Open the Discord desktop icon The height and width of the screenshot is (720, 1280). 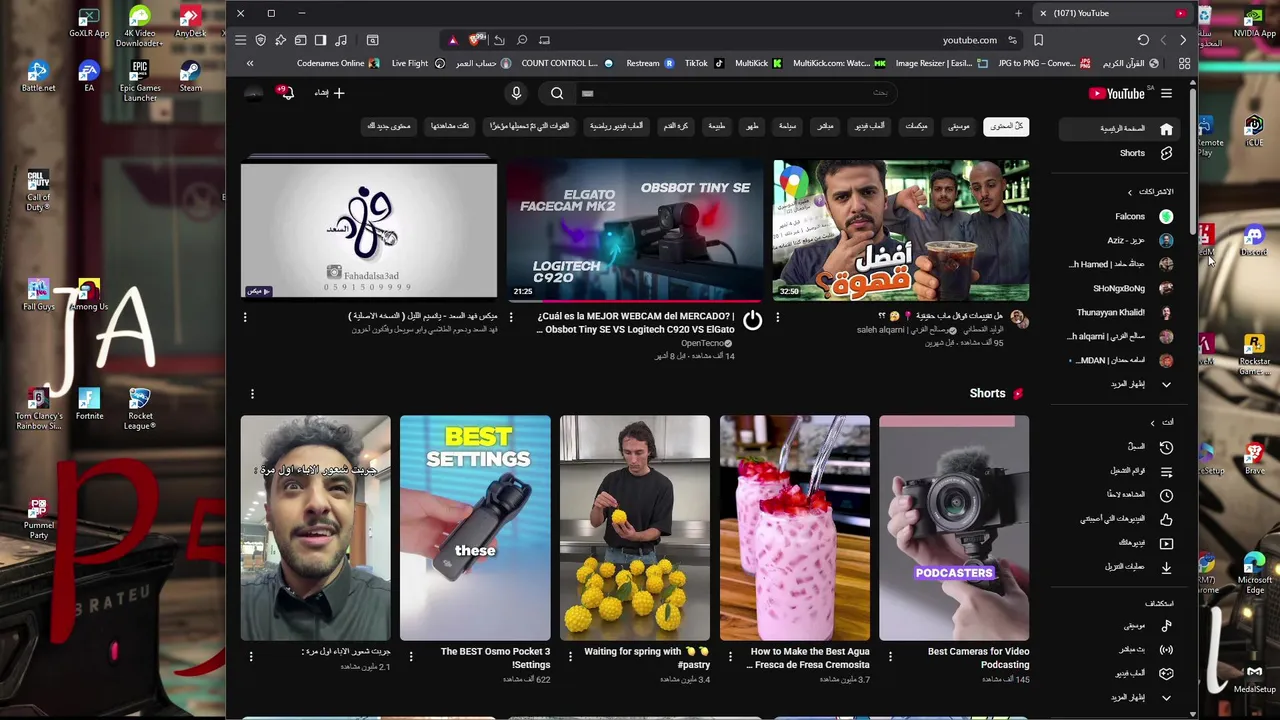point(1254,241)
